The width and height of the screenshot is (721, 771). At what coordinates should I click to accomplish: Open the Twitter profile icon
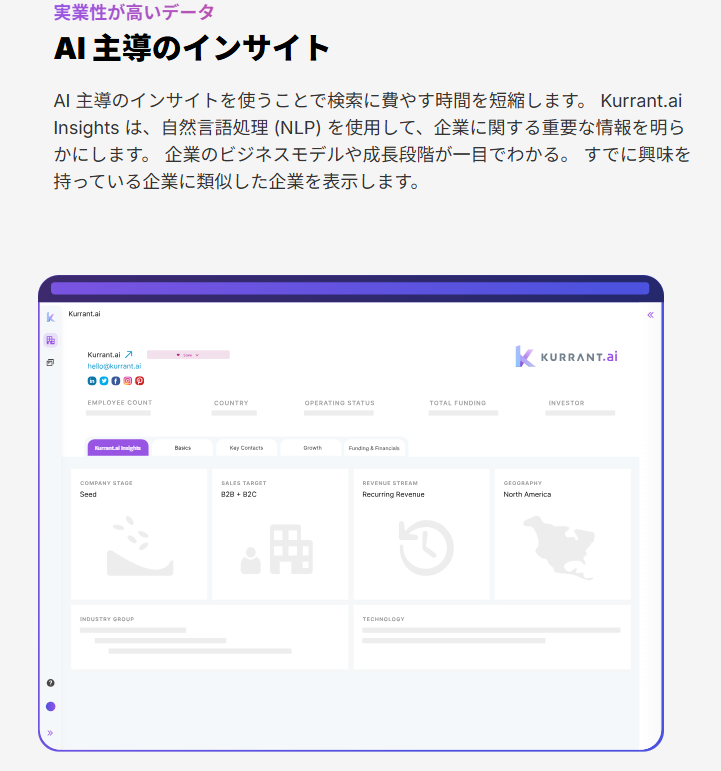(104, 381)
